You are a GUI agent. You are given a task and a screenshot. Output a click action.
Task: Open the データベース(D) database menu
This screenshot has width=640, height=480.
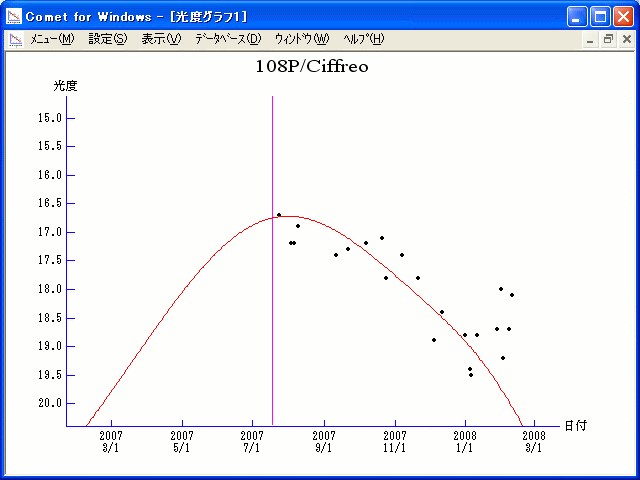[228, 39]
